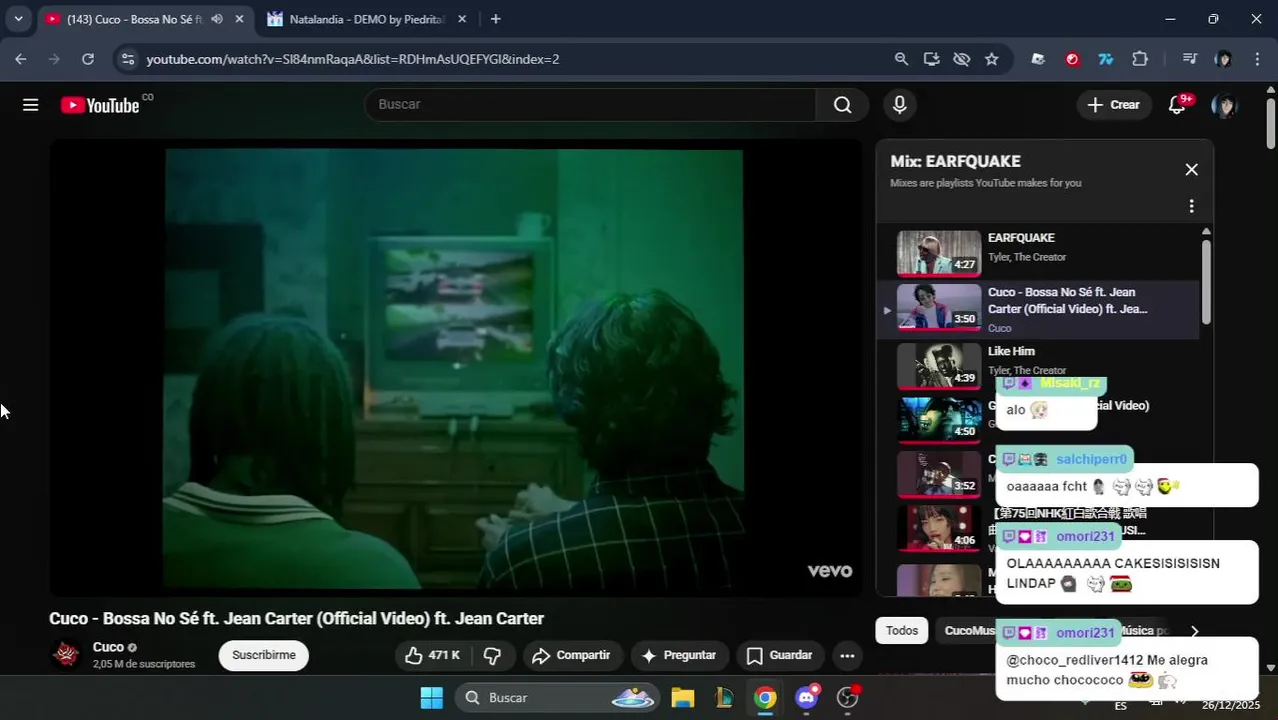The height and width of the screenshot is (720, 1278).
Task: Open a new browser tab
Action: 495,19
